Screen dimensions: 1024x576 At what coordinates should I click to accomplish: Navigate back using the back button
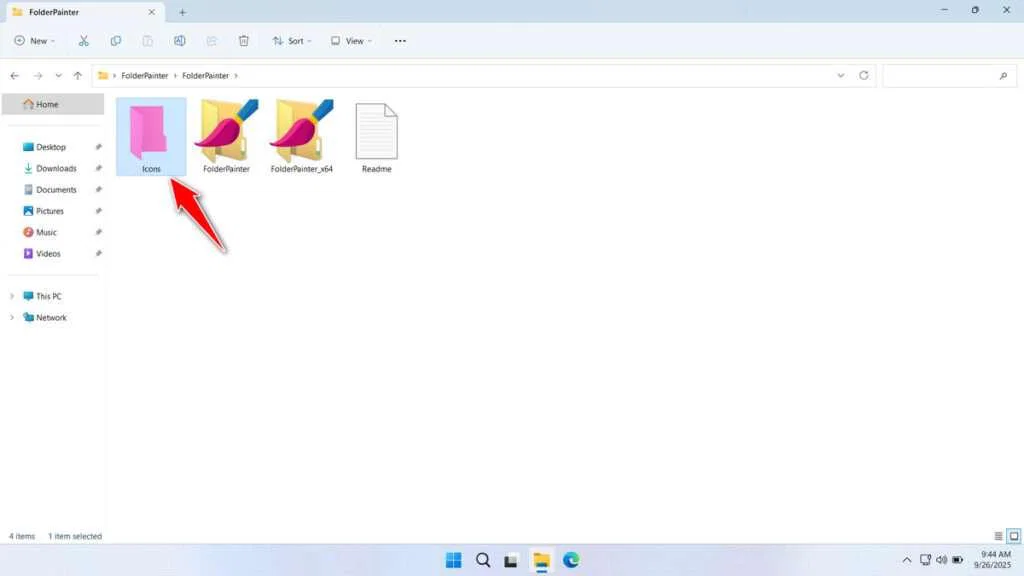(14, 75)
